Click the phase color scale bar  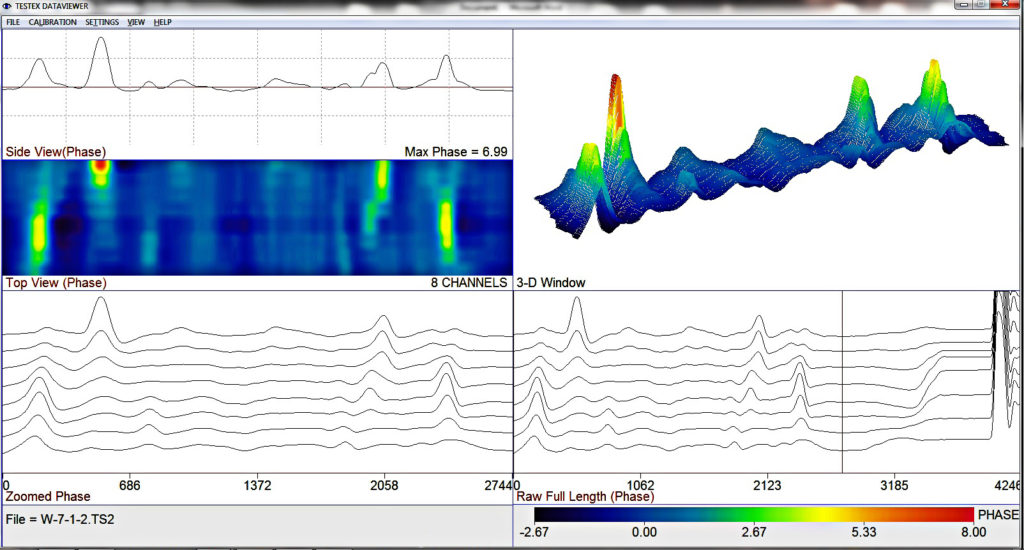(x=754, y=515)
